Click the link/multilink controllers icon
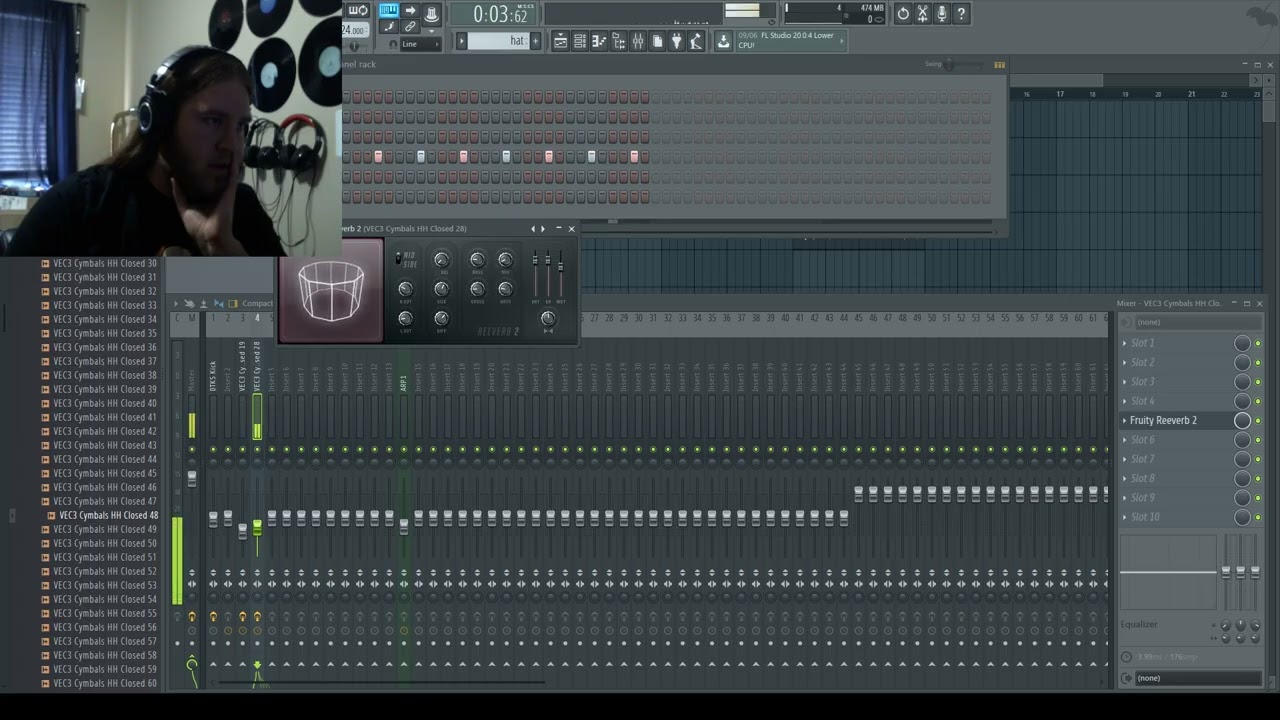Image resolution: width=1280 pixels, height=720 pixels. pos(410,26)
